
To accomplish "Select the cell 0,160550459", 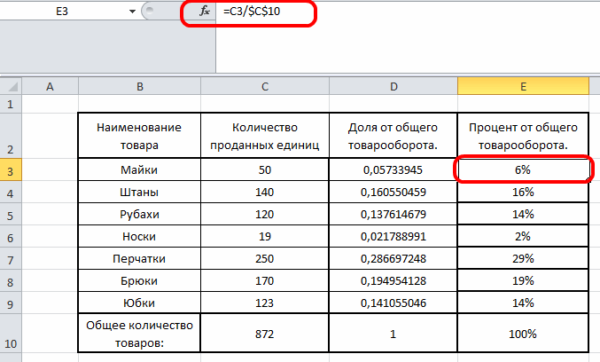I will [x=393, y=192].
